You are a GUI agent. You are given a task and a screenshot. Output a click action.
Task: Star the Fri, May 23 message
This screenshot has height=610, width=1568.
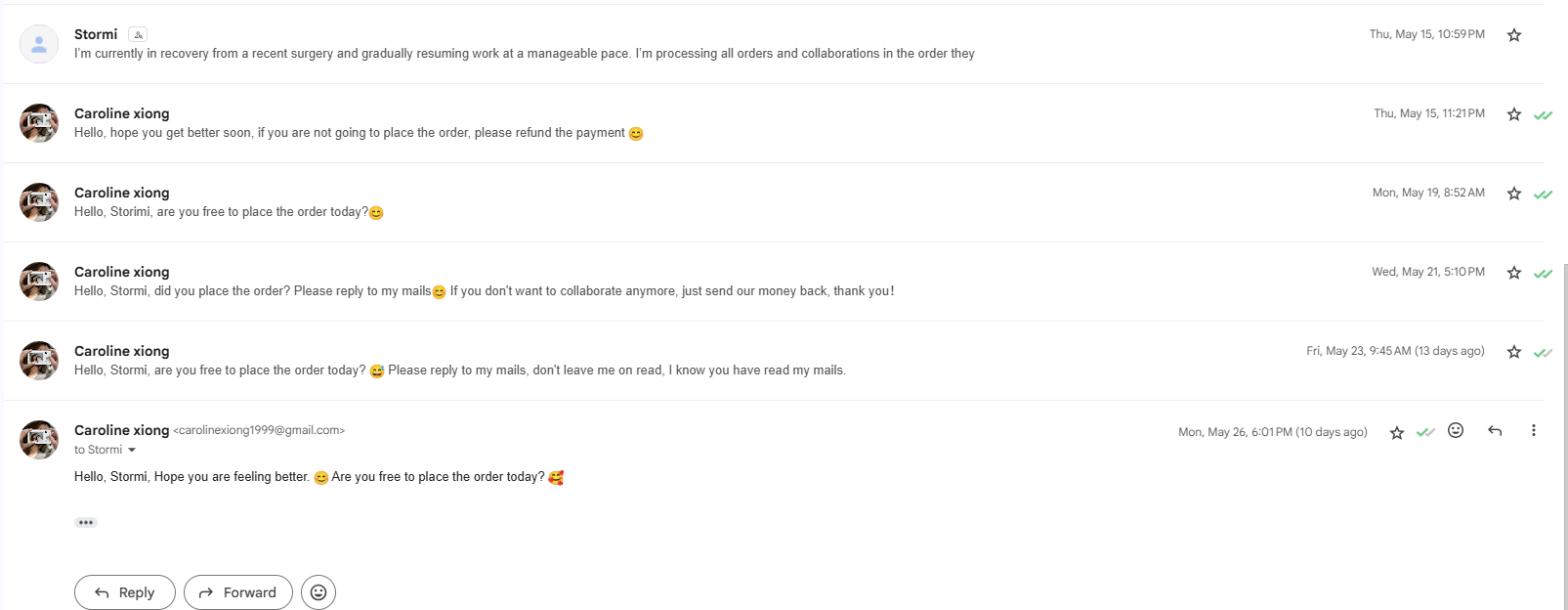click(x=1514, y=352)
